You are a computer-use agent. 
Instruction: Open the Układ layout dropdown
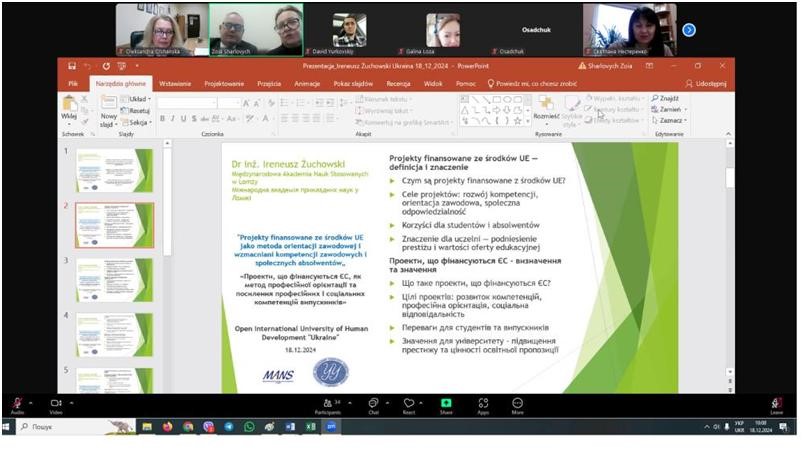click(138, 99)
